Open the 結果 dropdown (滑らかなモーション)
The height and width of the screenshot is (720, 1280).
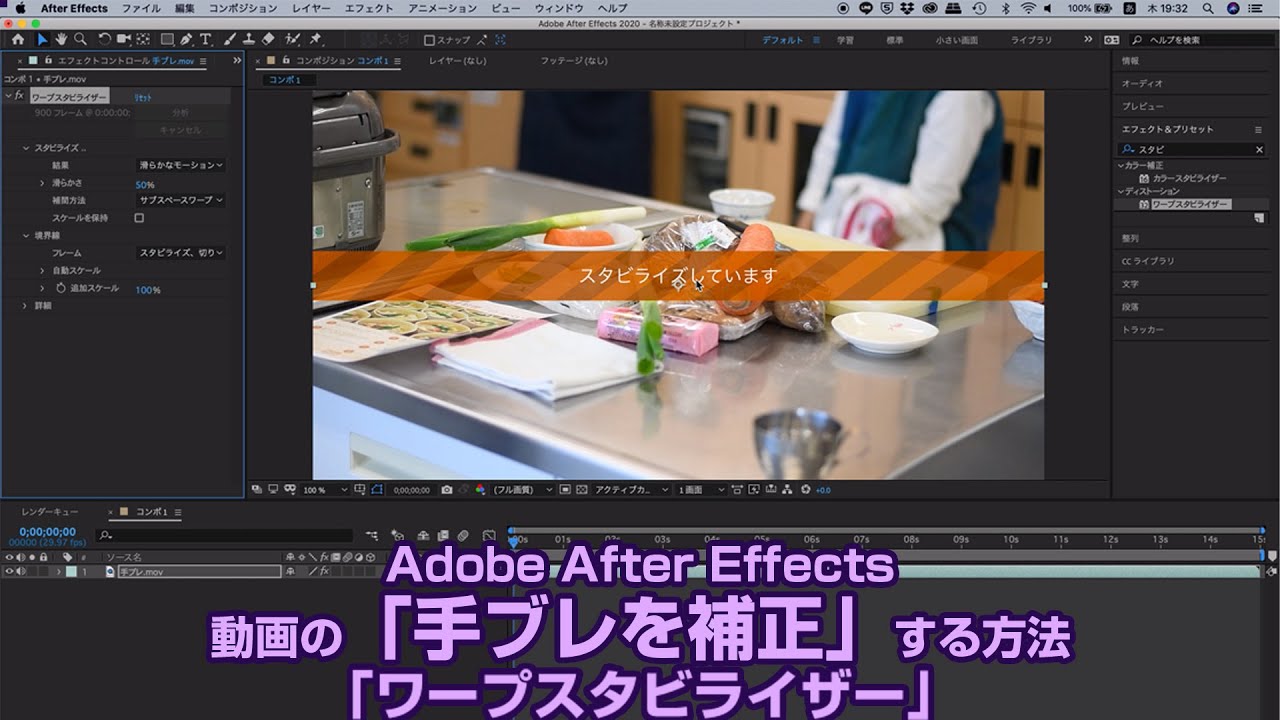[180, 165]
